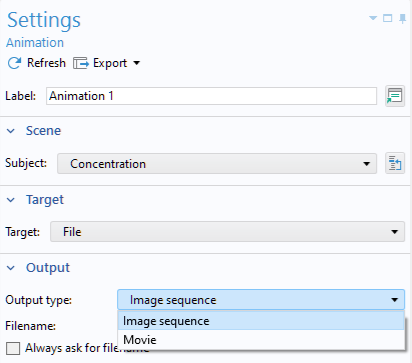The width and height of the screenshot is (412, 363).
Task: Click the Output type label
Action: pyautogui.click(x=39, y=300)
